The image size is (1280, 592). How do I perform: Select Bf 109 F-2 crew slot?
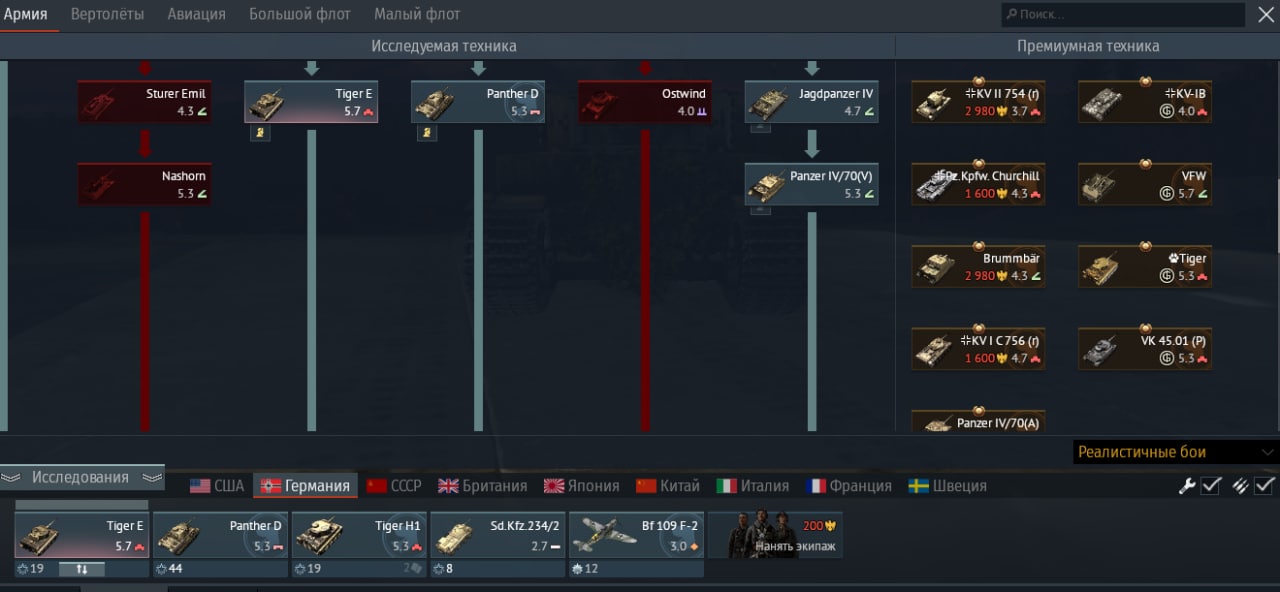coord(636,536)
